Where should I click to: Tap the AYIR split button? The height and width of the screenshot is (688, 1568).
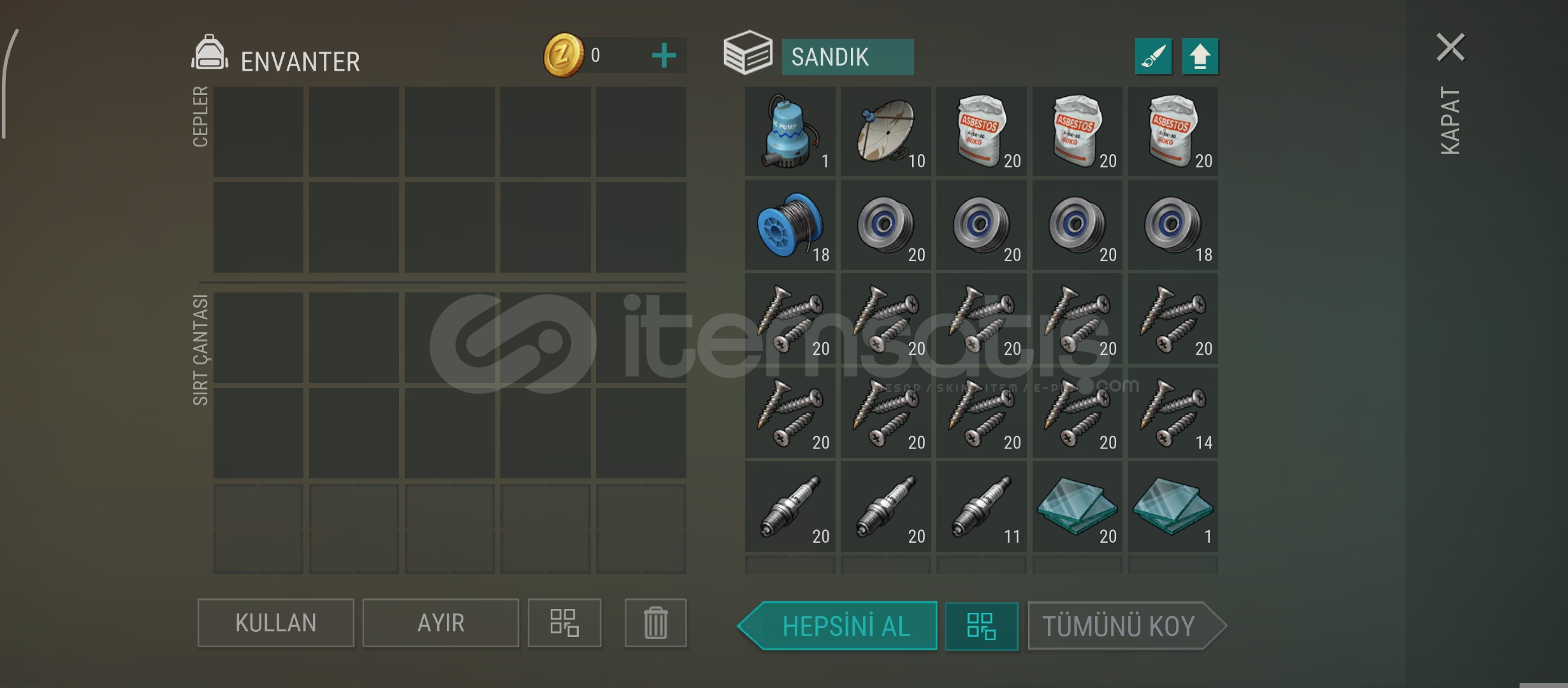pos(440,623)
